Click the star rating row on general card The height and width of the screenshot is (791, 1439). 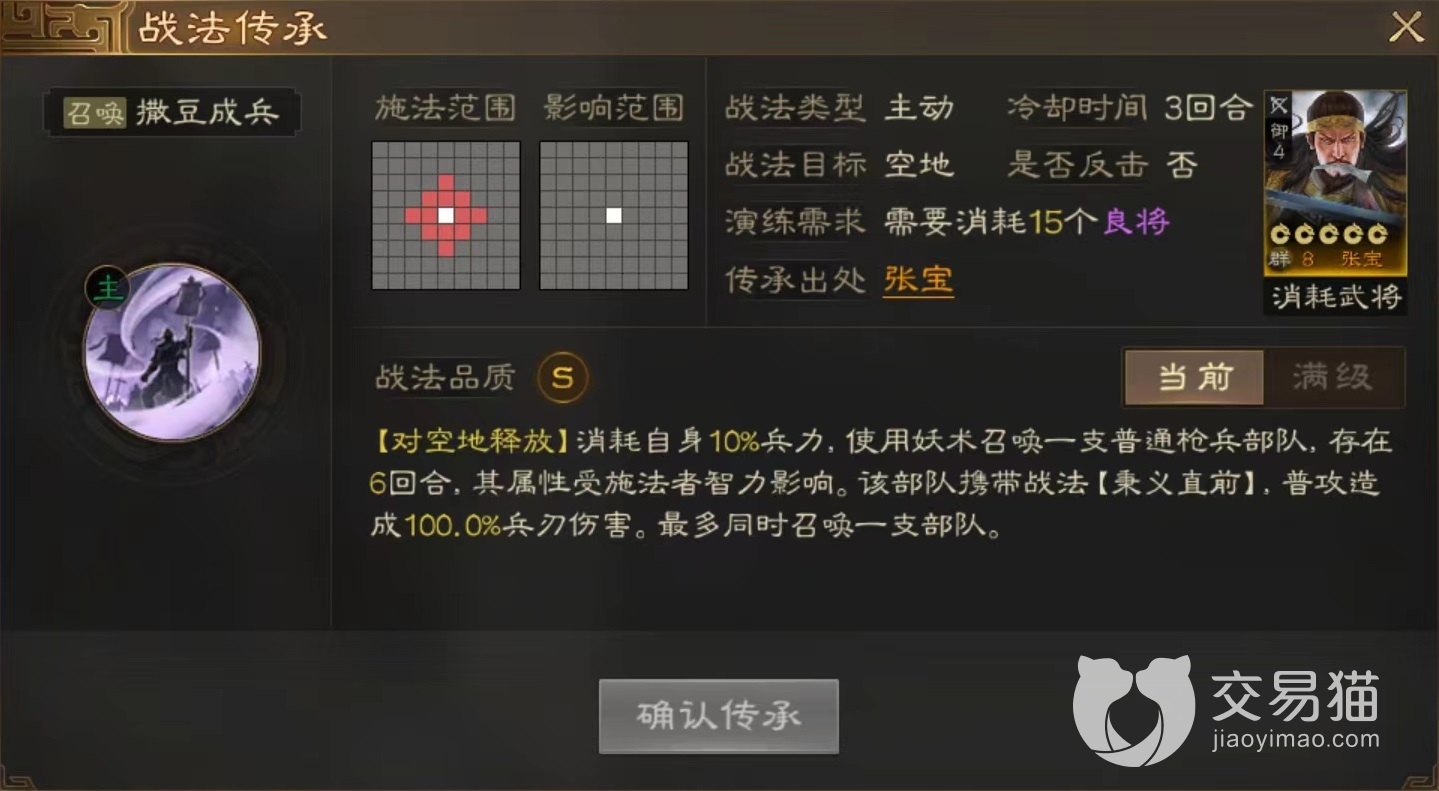point(1329,235)
